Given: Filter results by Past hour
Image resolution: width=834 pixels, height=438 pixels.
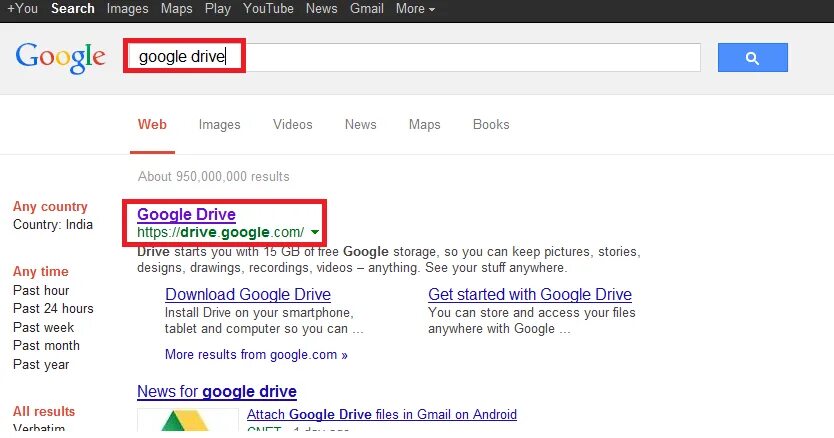Looking at the screenshot, I should (x=41, y=291).
